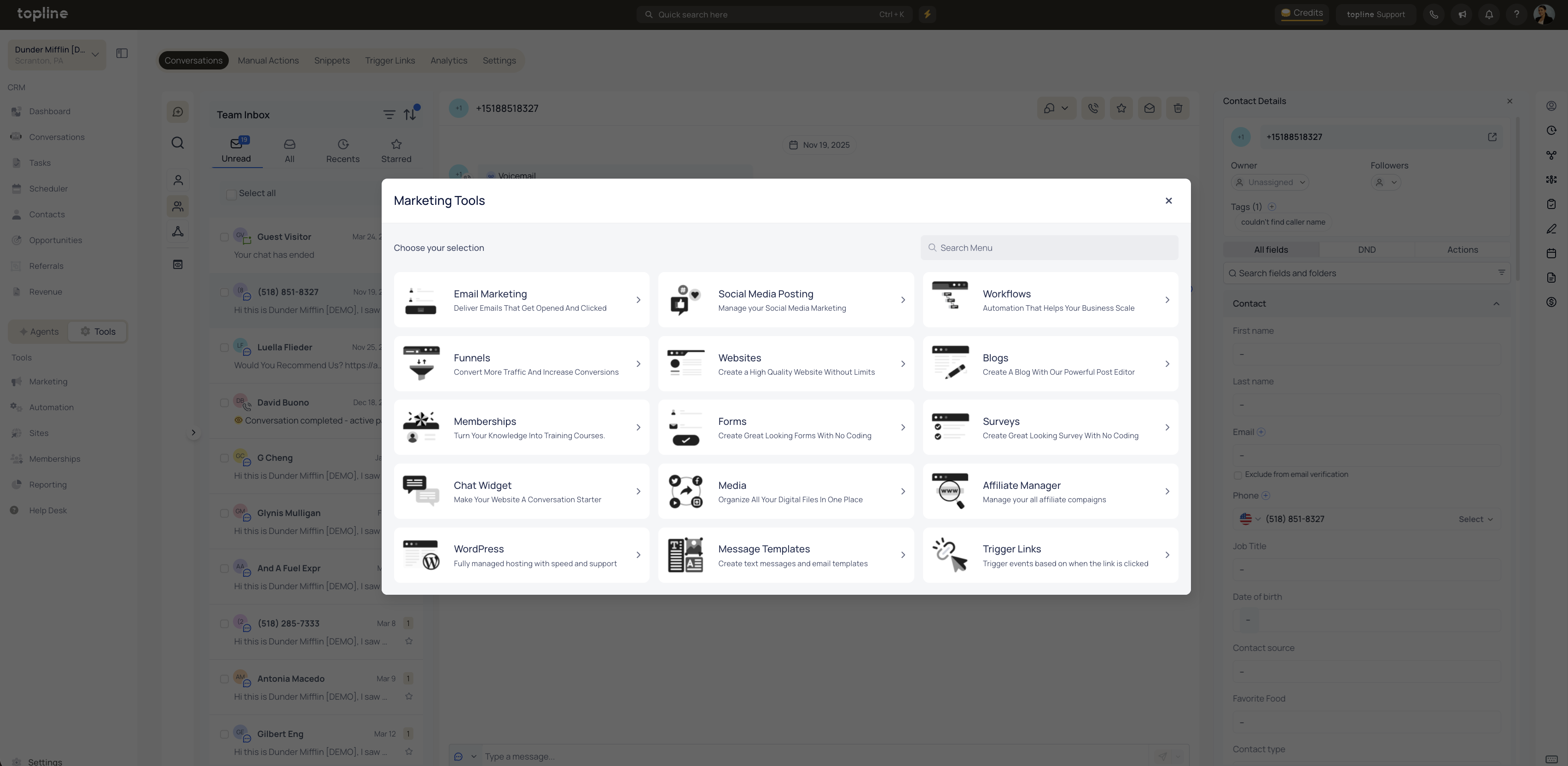
Task: Tick the Guest Visitor conversation checkbox
Action: click(224, 237)
